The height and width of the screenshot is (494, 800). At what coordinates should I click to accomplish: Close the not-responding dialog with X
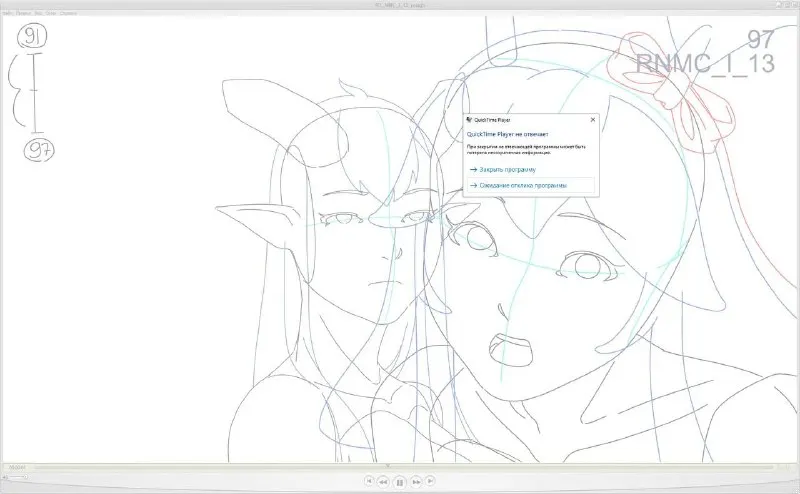point(592,119)
